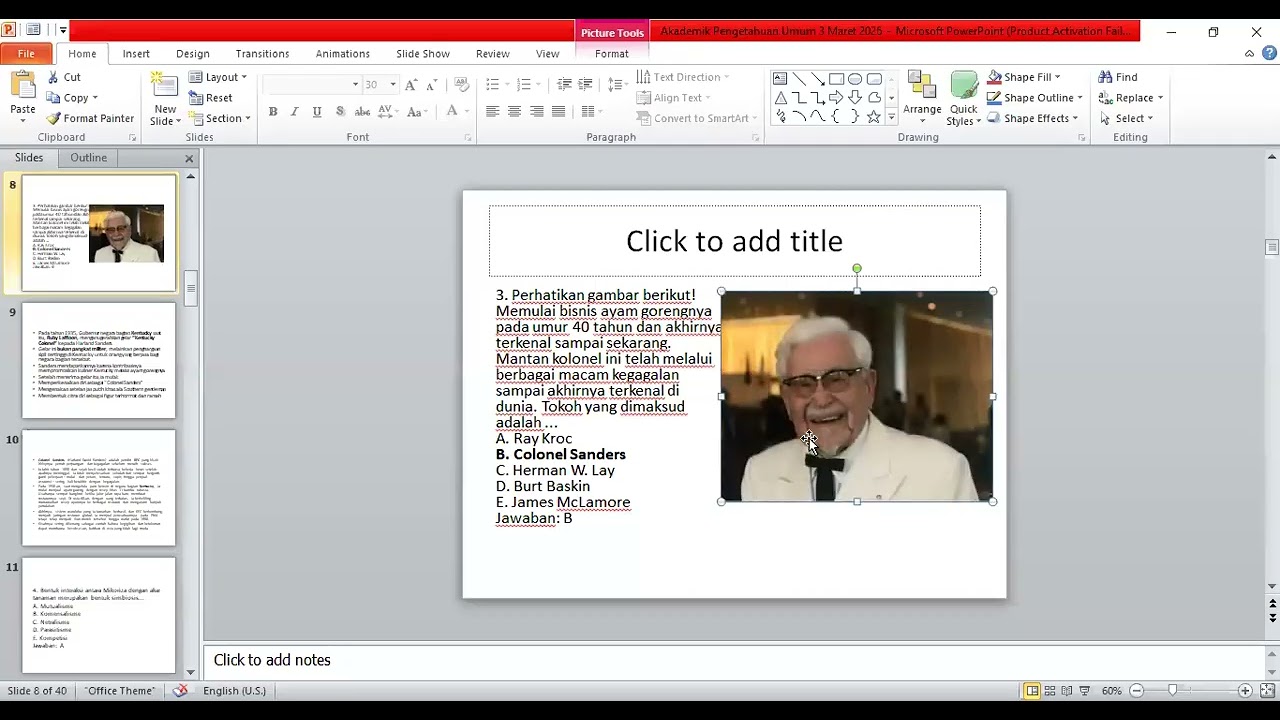Expand the Select dropdown in Editing
1280x720 pixels.
click(x=1126, y=118)
